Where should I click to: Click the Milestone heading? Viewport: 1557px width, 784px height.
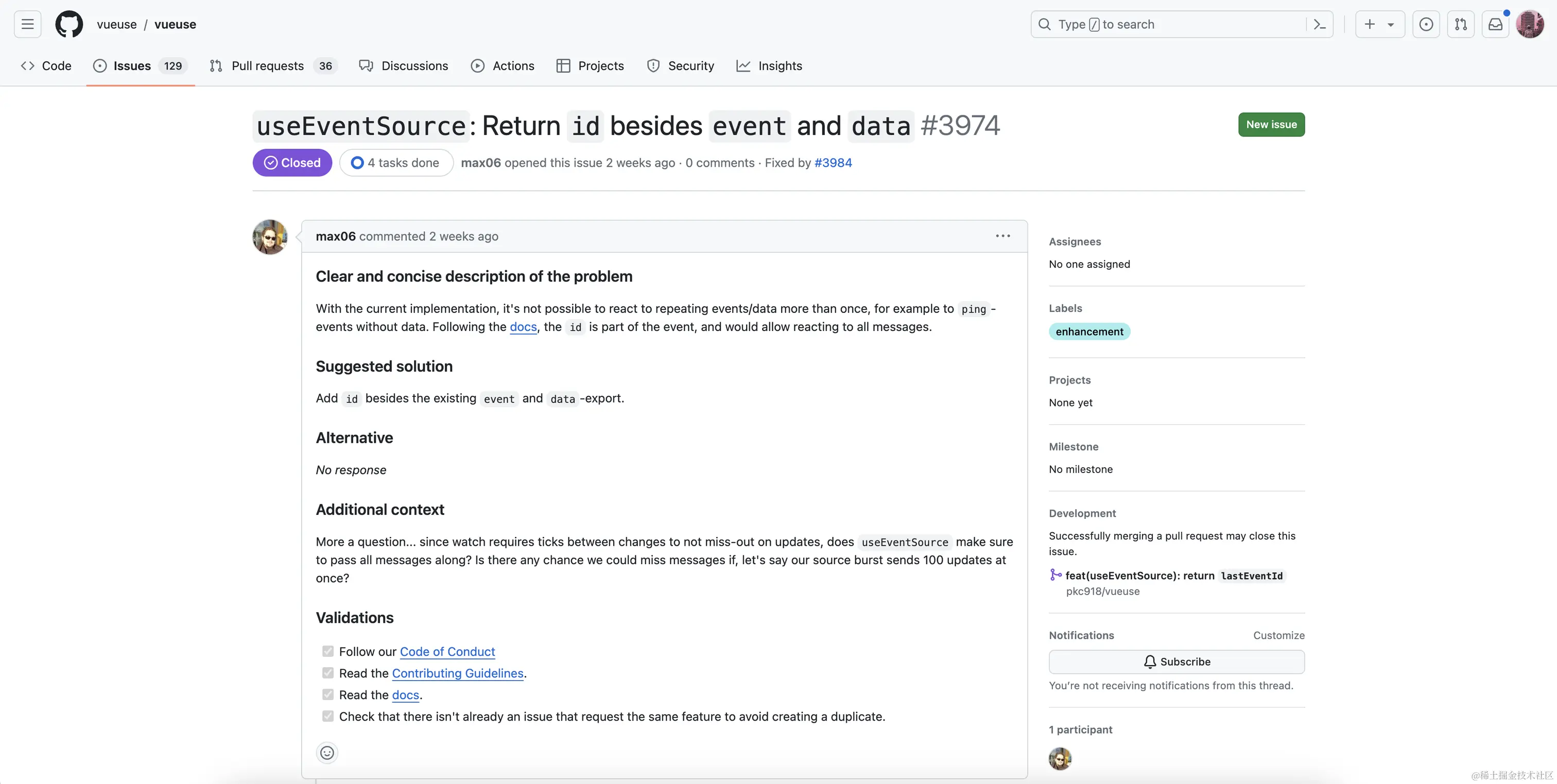tap(1074, 447)
